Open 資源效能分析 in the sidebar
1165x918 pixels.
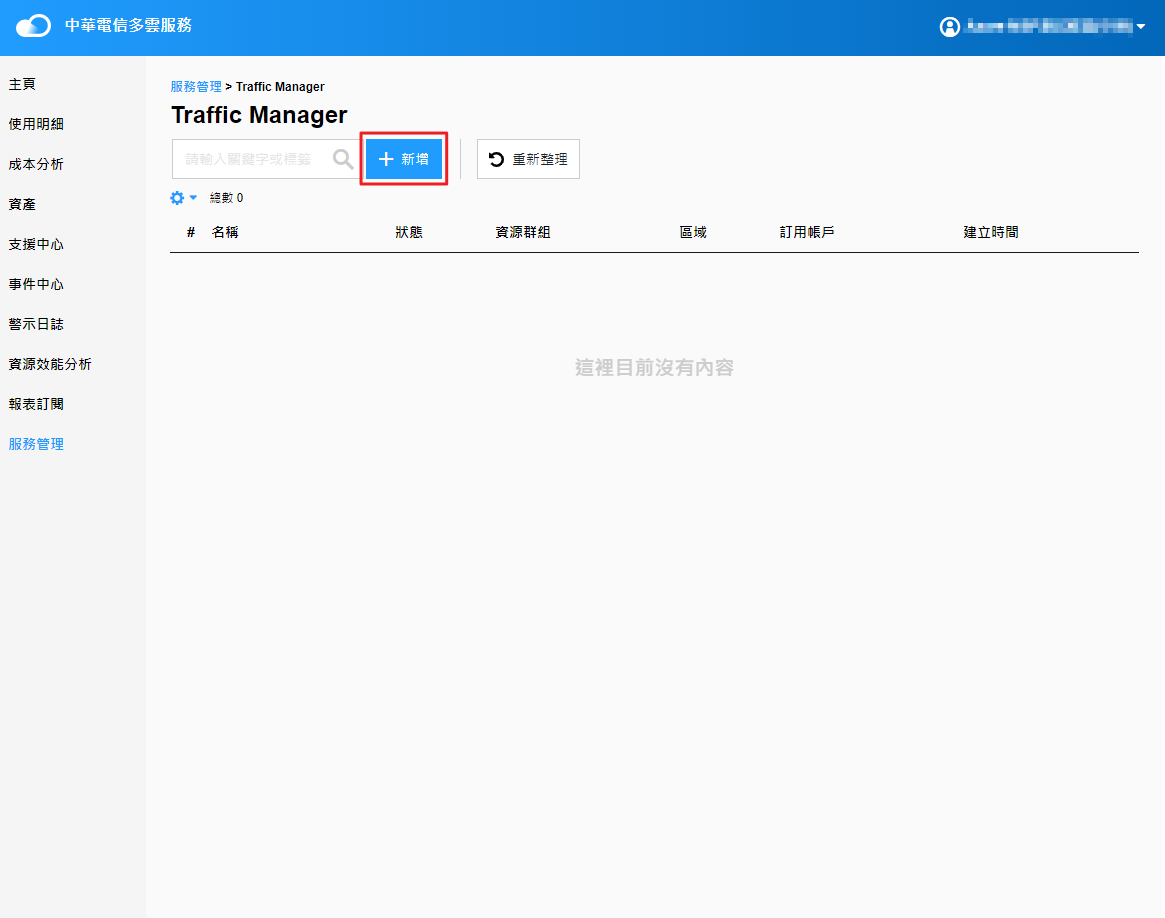click(x=50, y=365)
